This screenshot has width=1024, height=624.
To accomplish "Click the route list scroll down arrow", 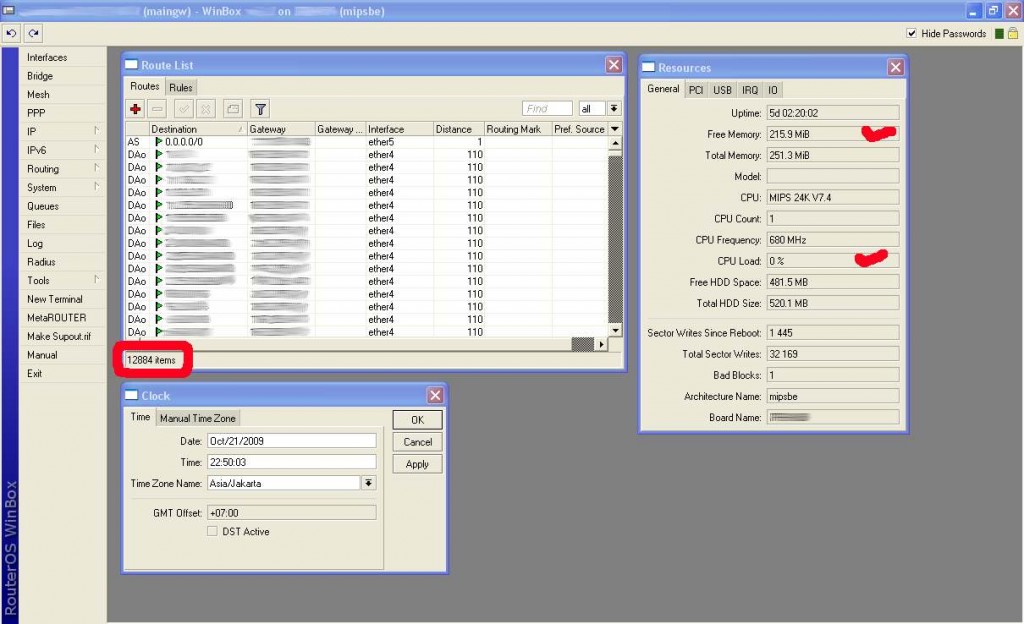I will tap(615, 331).
